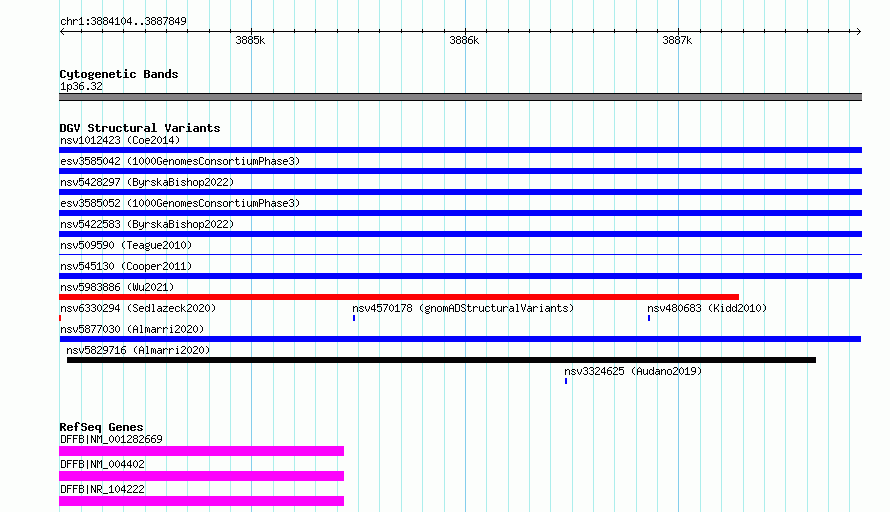Click nsv6330294 (Sedlazeck2020) variant label
The image size is (890, 512).
tap(138, 308)
